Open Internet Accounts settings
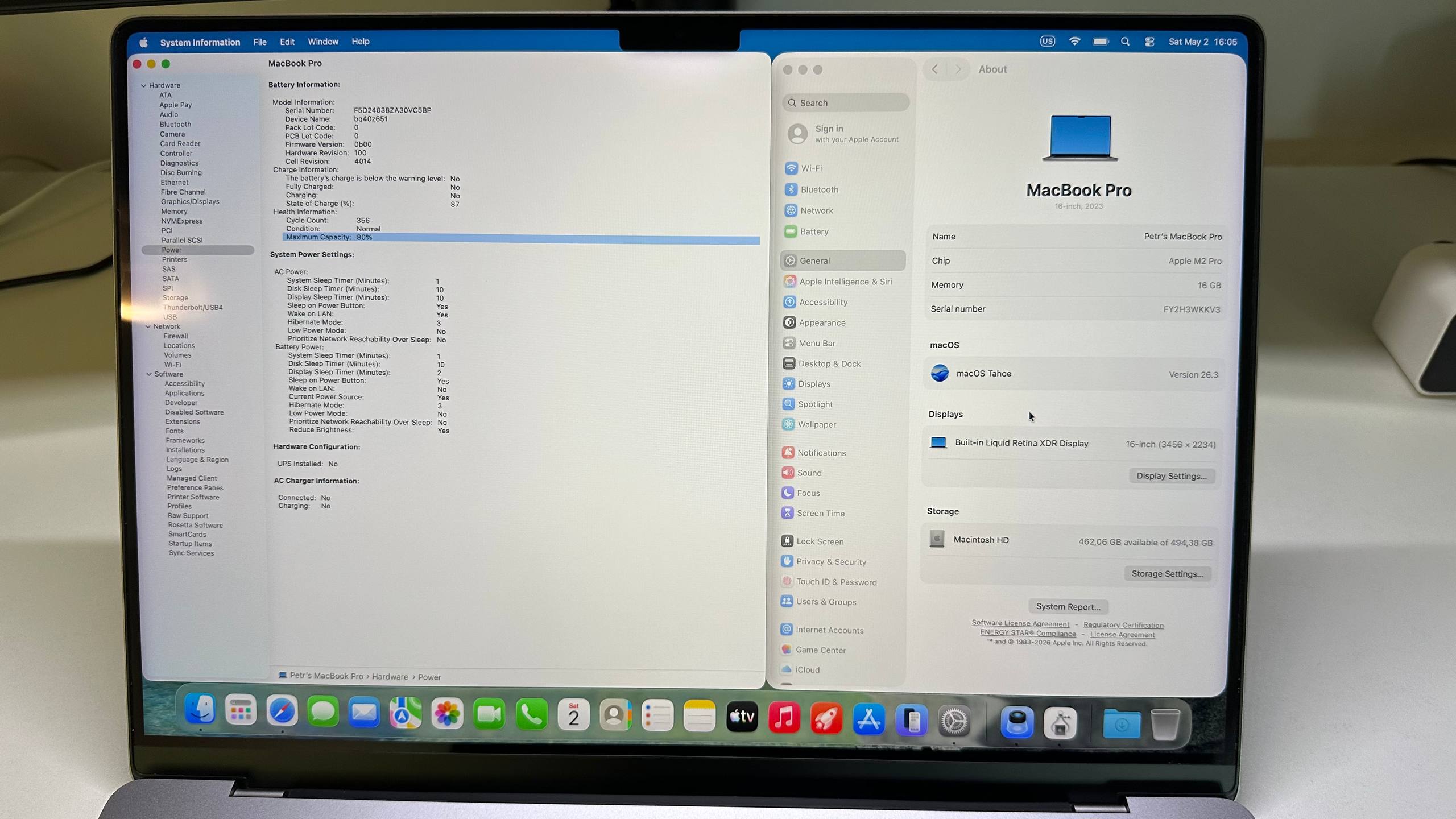The height and width of the screenshot is (819, 1456). click(x=822, y=630)
